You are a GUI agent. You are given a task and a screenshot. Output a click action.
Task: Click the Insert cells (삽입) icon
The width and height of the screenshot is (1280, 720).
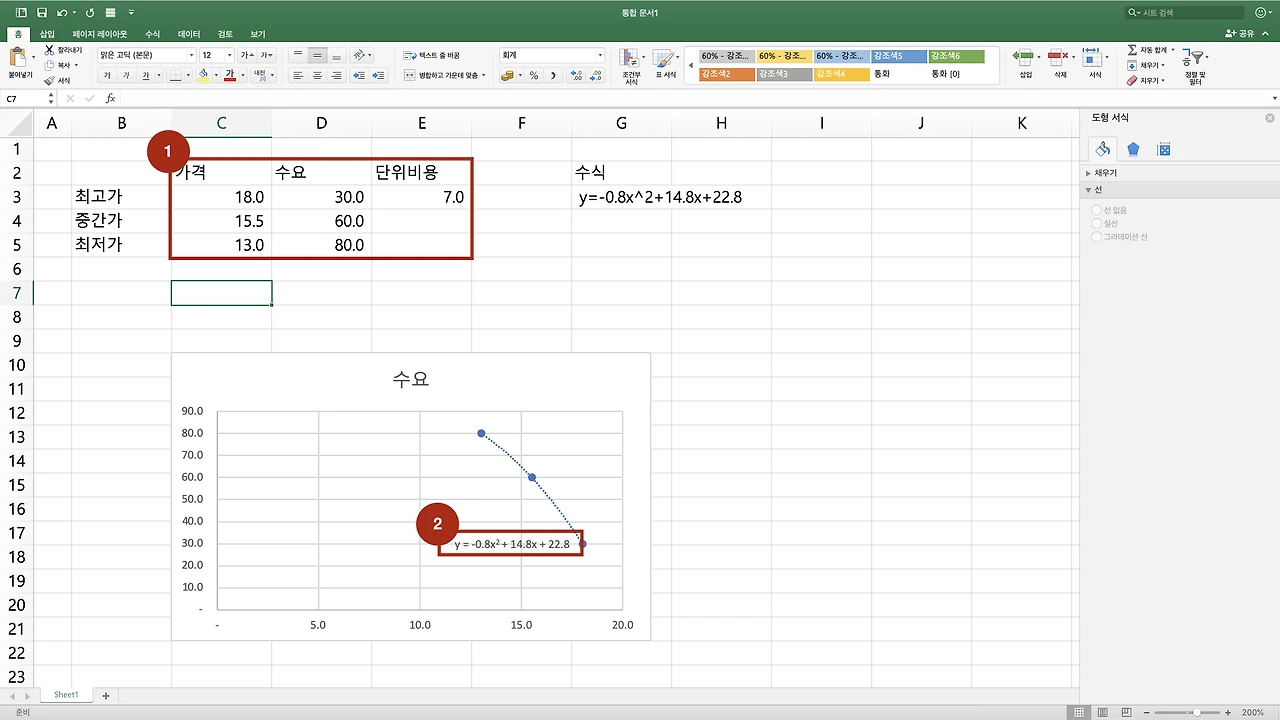click(1025, 57)
